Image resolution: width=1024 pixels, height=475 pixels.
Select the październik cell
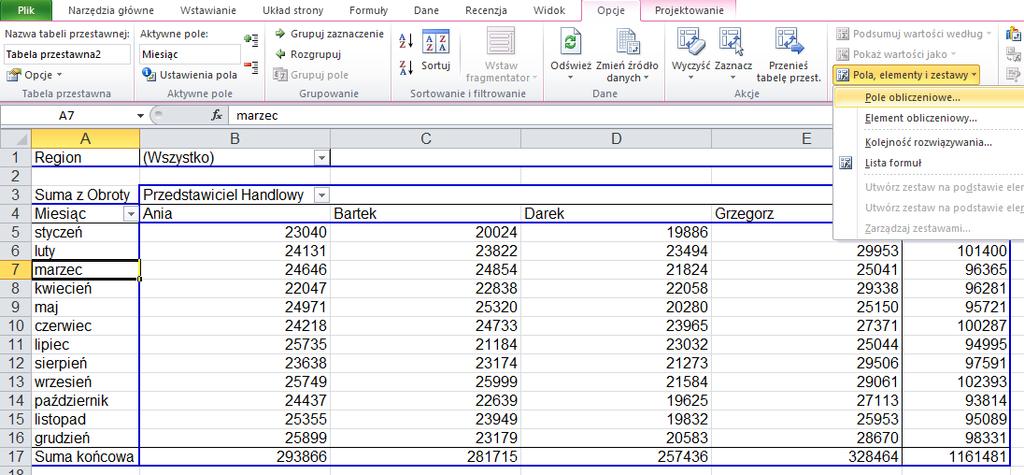[86, 400]
